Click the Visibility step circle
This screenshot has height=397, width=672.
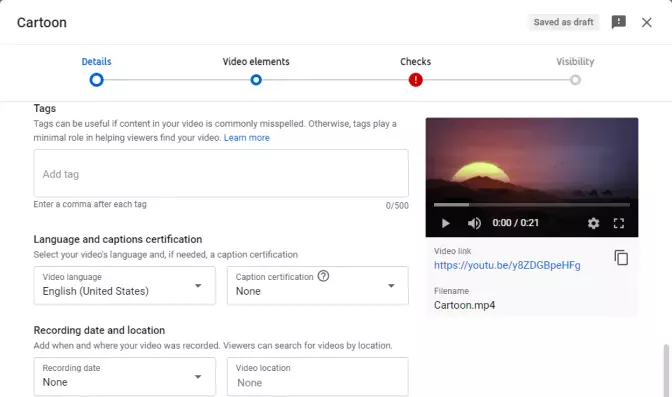click(575, 80)
